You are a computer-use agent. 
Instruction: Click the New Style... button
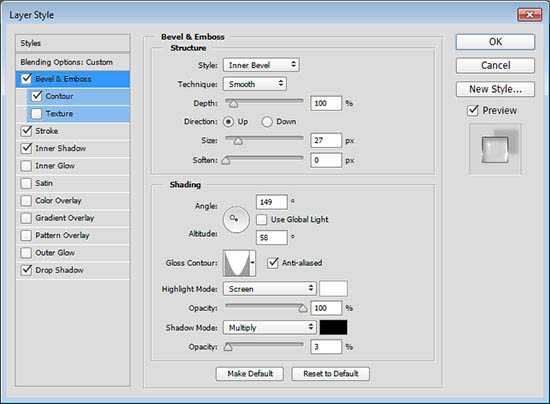[495, 89]
